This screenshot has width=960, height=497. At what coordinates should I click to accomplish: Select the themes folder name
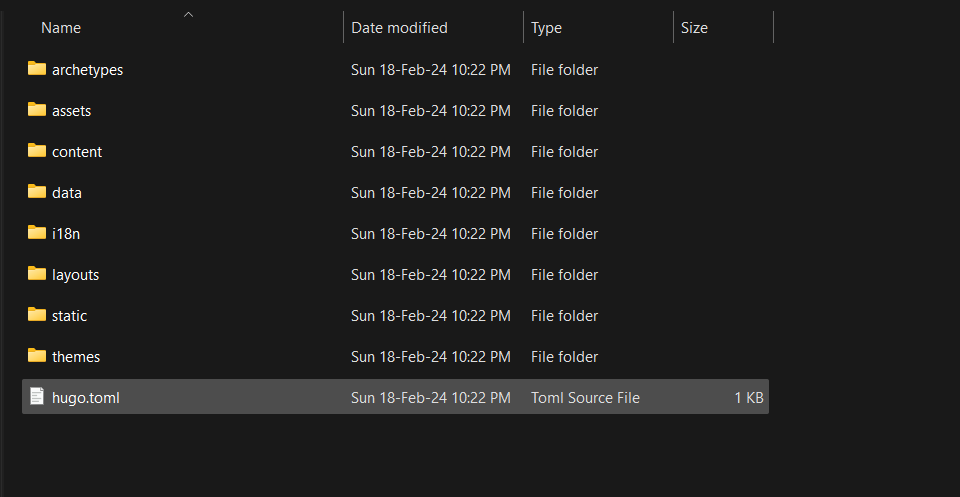coord(76,357)
